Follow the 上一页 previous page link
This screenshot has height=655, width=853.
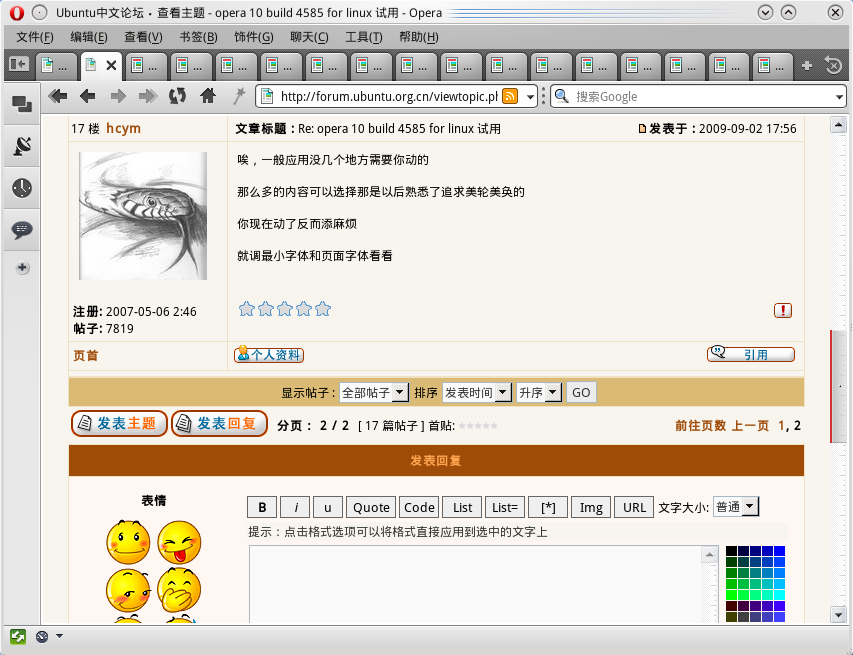(x=750, y=425)
